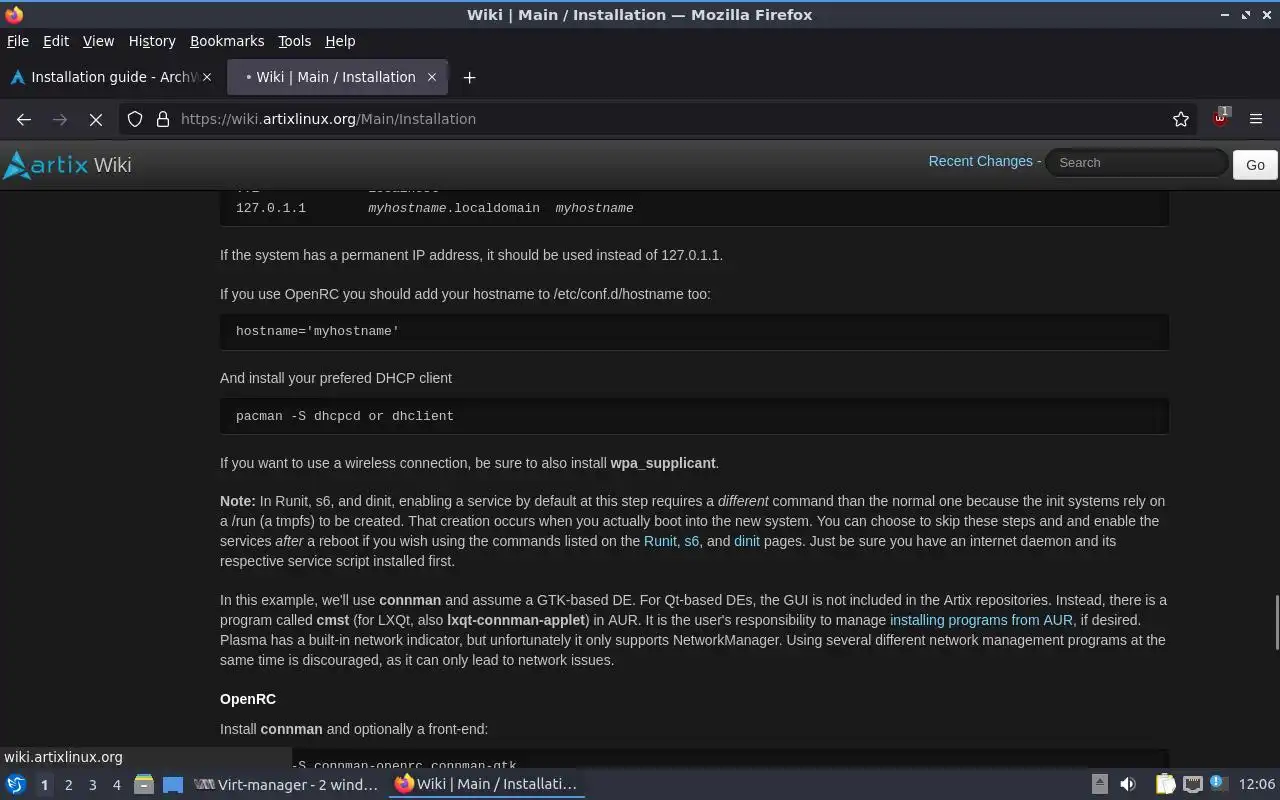Select the Firefox Wiki taskbar entry
1280x800 pixels.
point(486,785)
